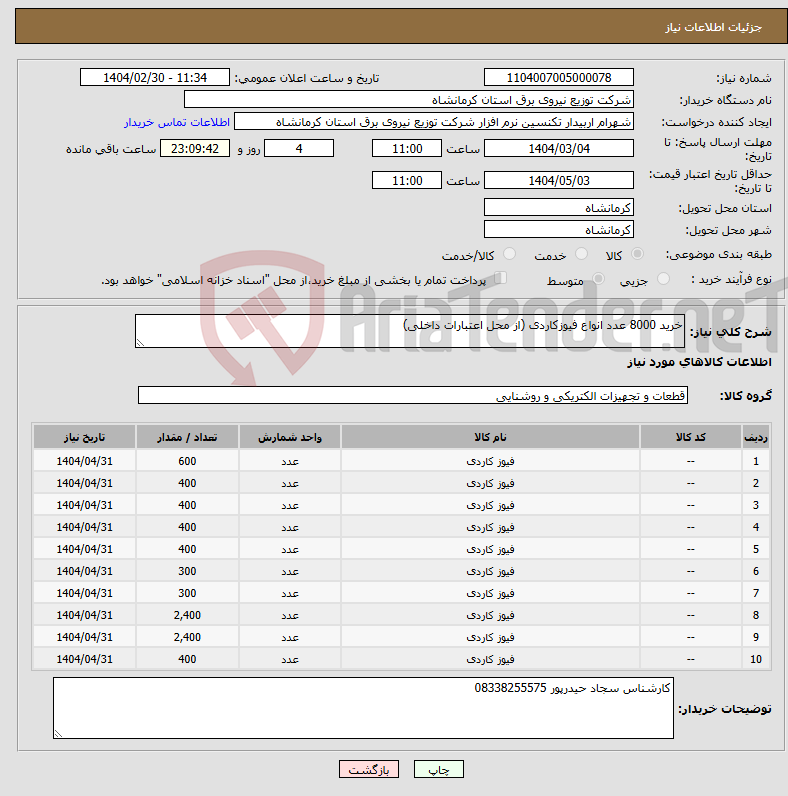Image resolution: width=788 pixels, height=796 pixels.
Task: Click the buyer notes textbox
Action: (364, 708)
